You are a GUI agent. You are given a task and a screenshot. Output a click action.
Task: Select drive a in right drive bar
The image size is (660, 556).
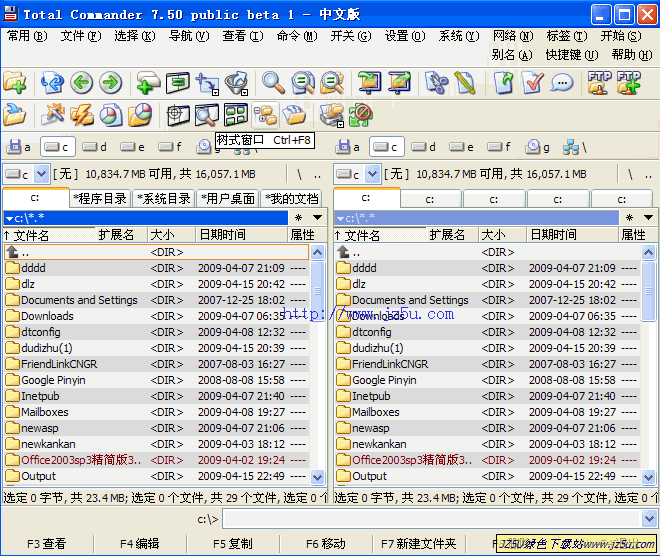click(349, 147)
